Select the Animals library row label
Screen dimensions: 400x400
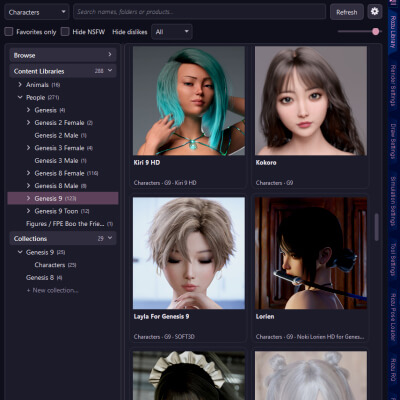point(37,85)
